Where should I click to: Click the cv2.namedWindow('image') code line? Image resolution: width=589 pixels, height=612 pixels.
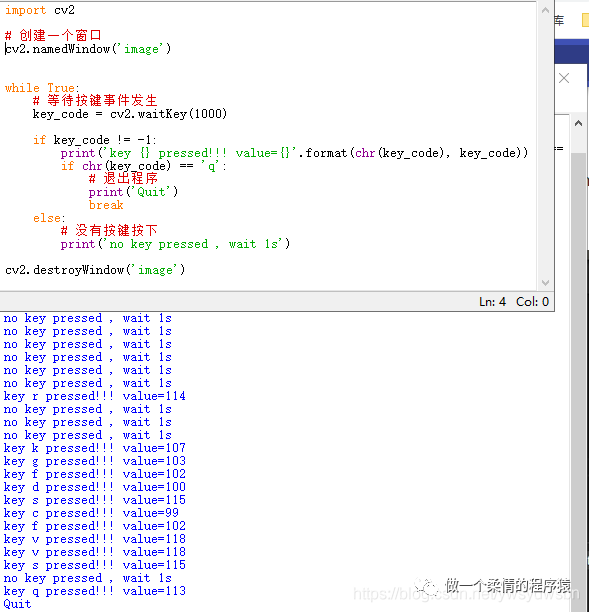click(x=88, y=49)
